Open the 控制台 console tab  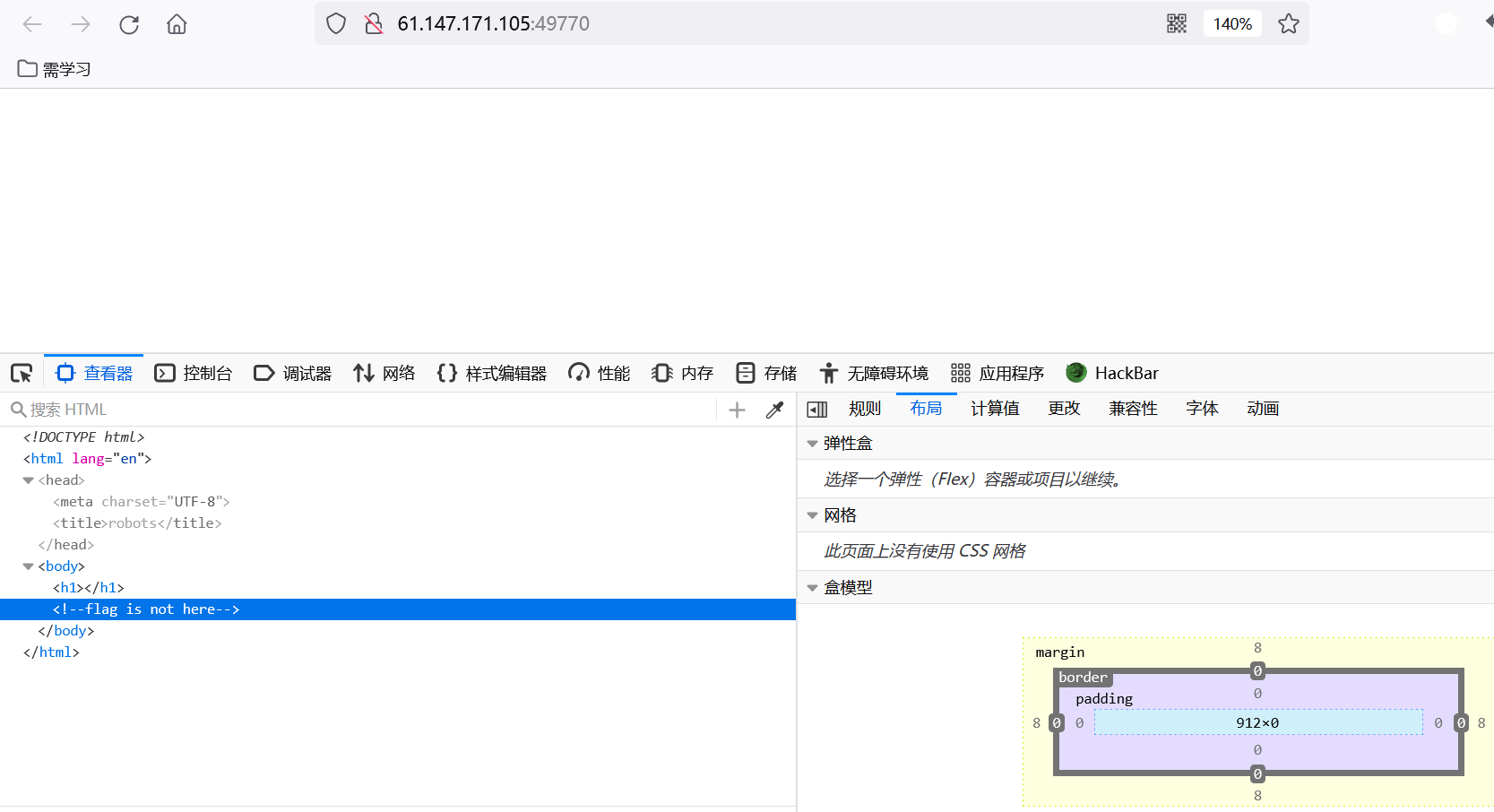[x=194, y=373]
